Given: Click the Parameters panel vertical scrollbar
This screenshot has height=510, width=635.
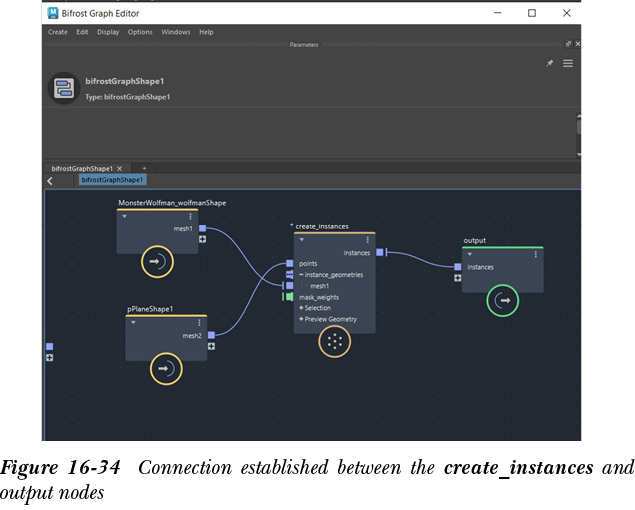Looking at the screenshot, I should click(578, 128).
